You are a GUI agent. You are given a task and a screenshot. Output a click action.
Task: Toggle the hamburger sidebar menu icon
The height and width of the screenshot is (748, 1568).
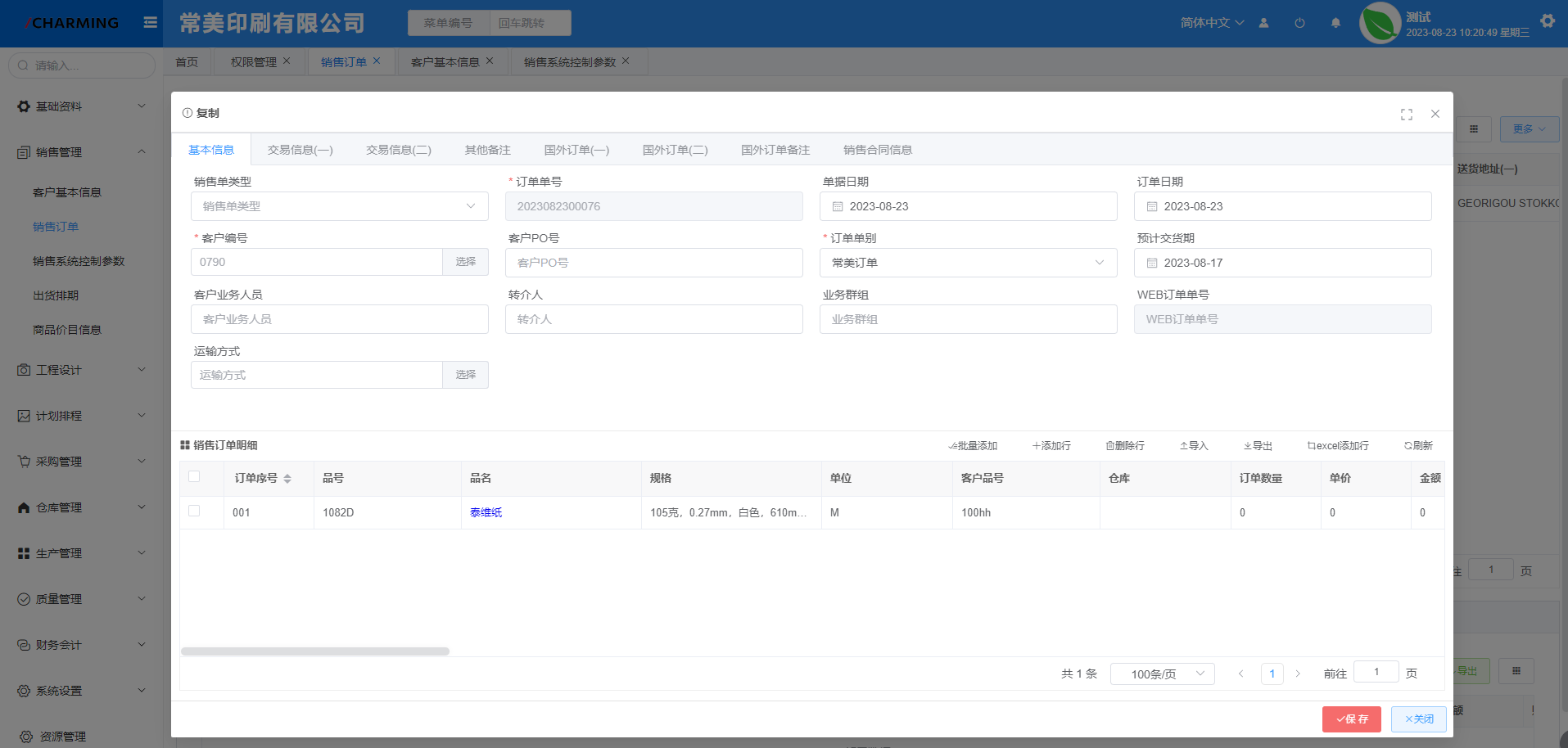point(150,23)
